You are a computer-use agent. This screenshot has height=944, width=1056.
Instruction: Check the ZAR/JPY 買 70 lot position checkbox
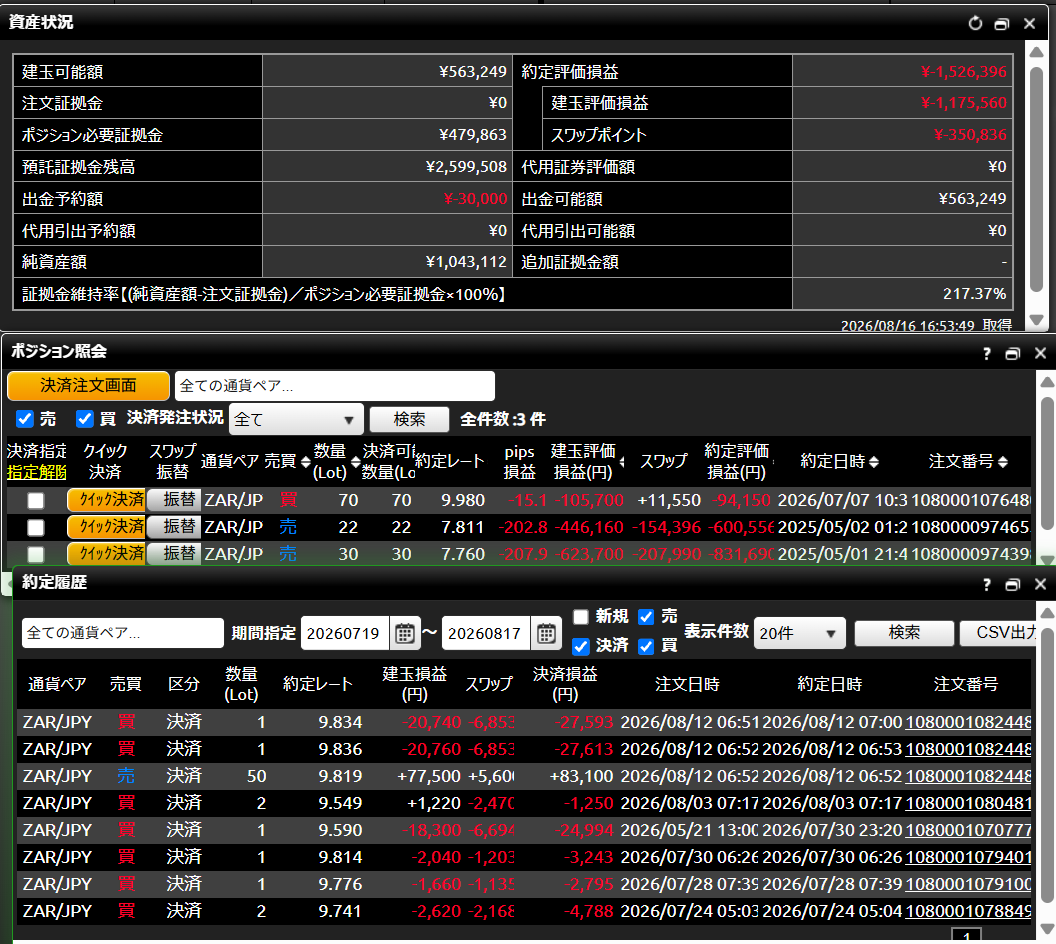[36, 500]
